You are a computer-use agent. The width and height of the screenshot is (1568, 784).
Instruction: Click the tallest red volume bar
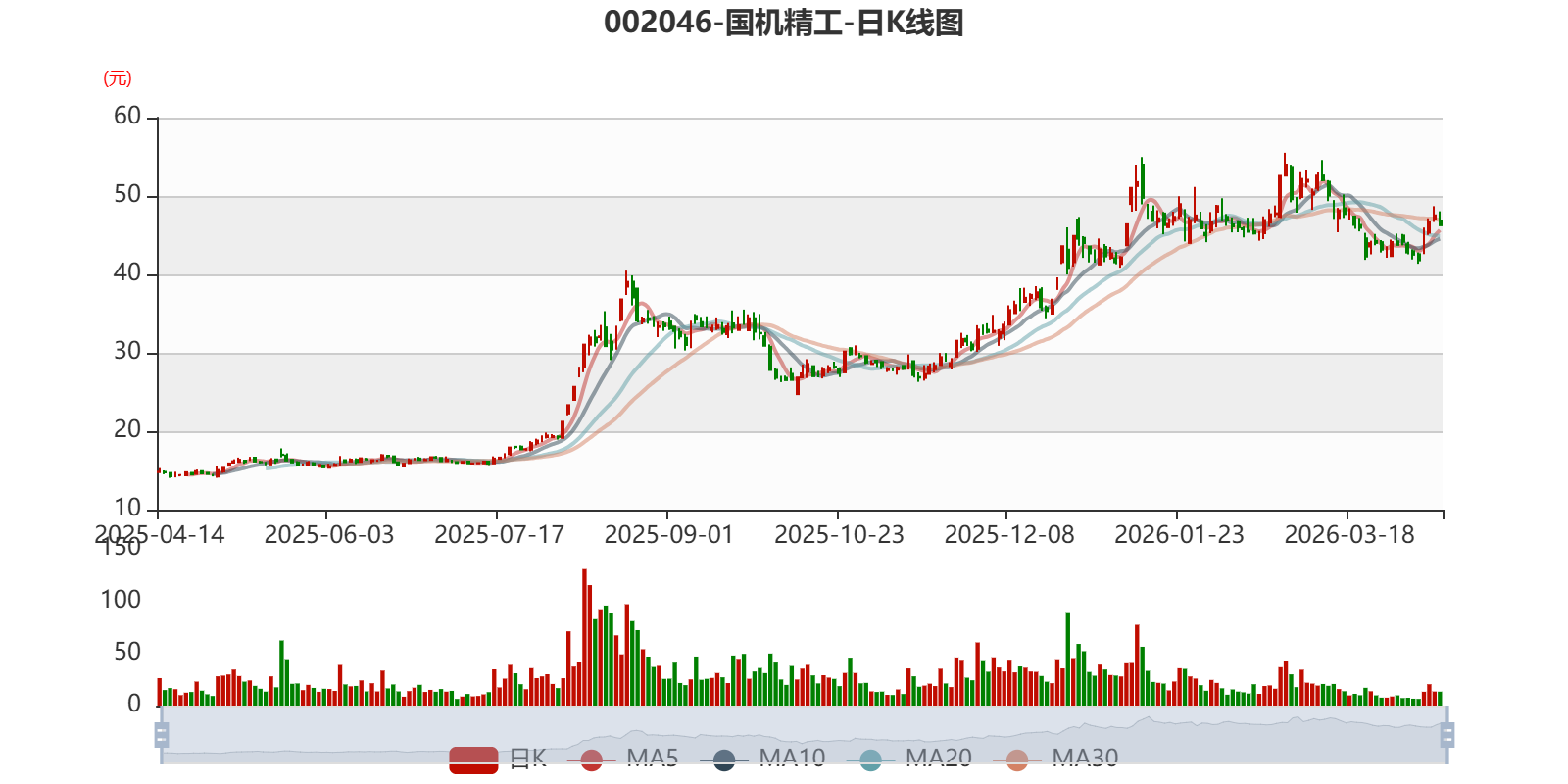click(584, 637)
